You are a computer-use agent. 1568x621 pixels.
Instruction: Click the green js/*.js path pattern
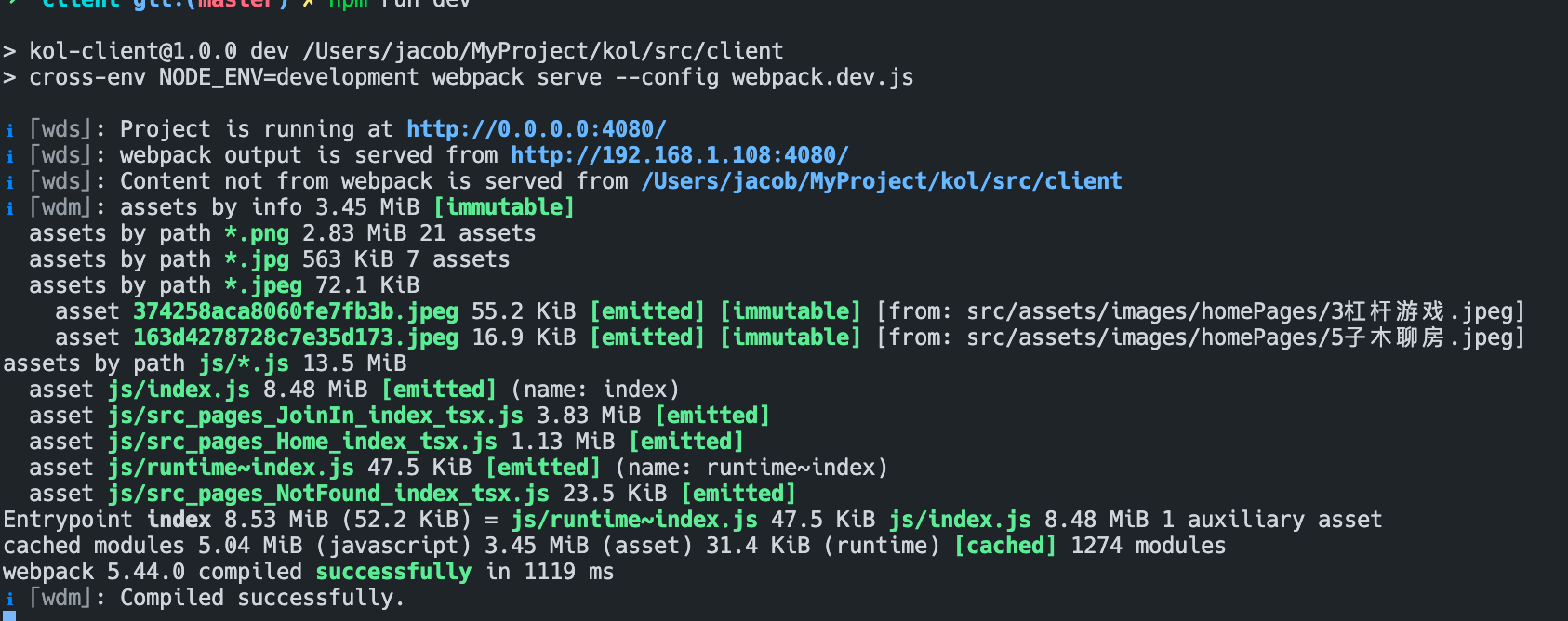(243, 363)
